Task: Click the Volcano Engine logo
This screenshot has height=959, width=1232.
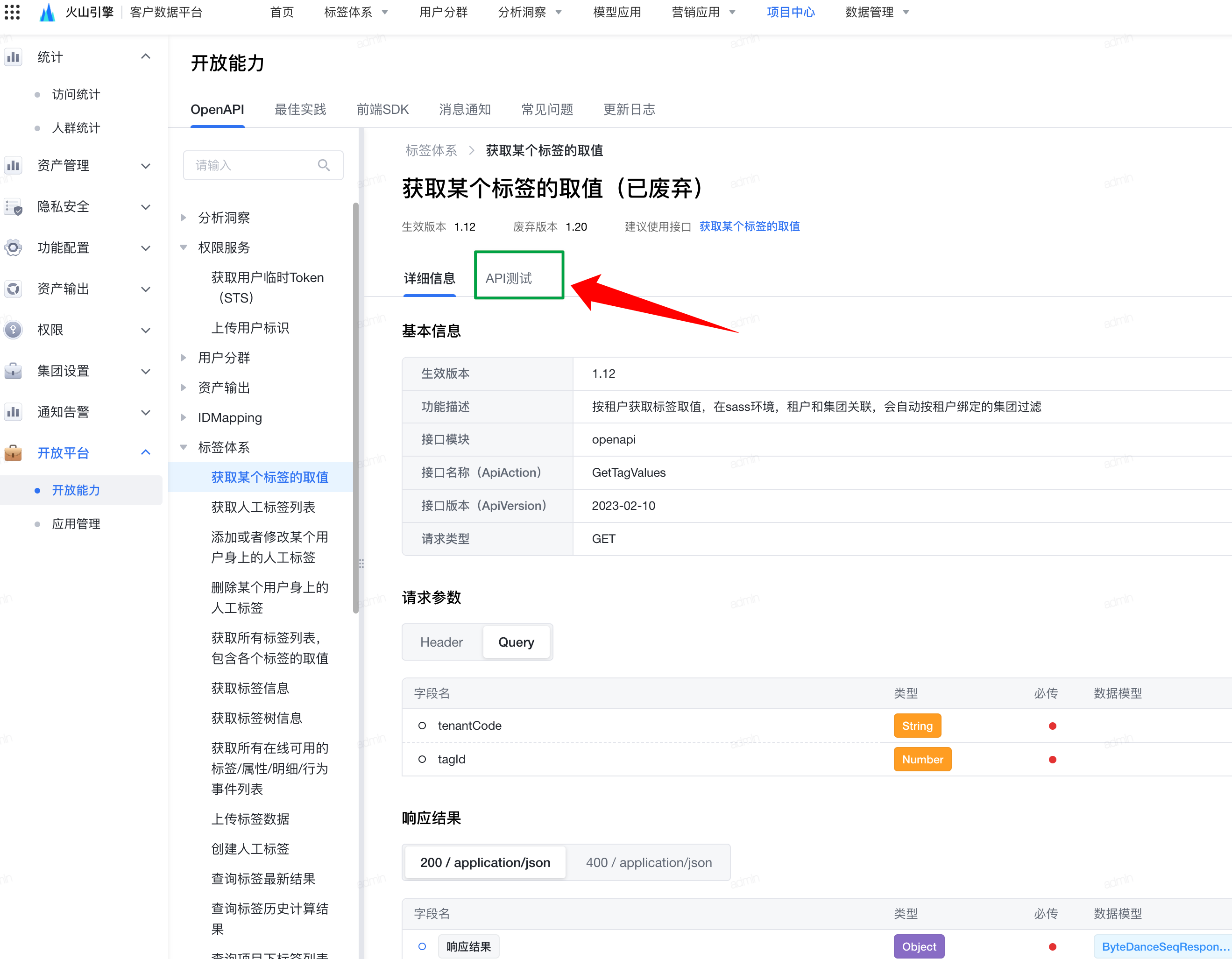Action: (x=47, y=12)
